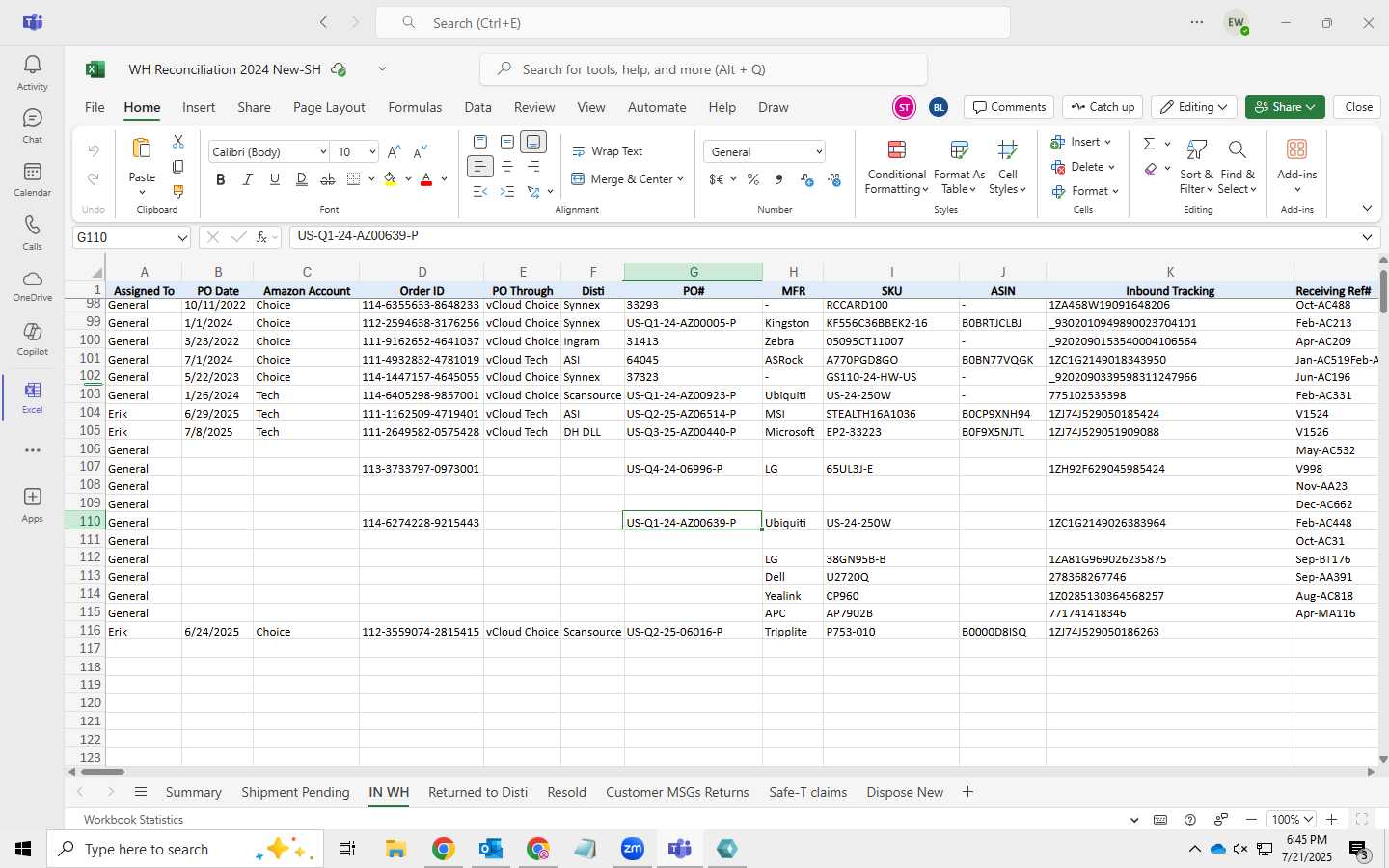Apply Comma Style number format
The width and height of the screenshot is (1389, 868).
(x=779, y=179)
